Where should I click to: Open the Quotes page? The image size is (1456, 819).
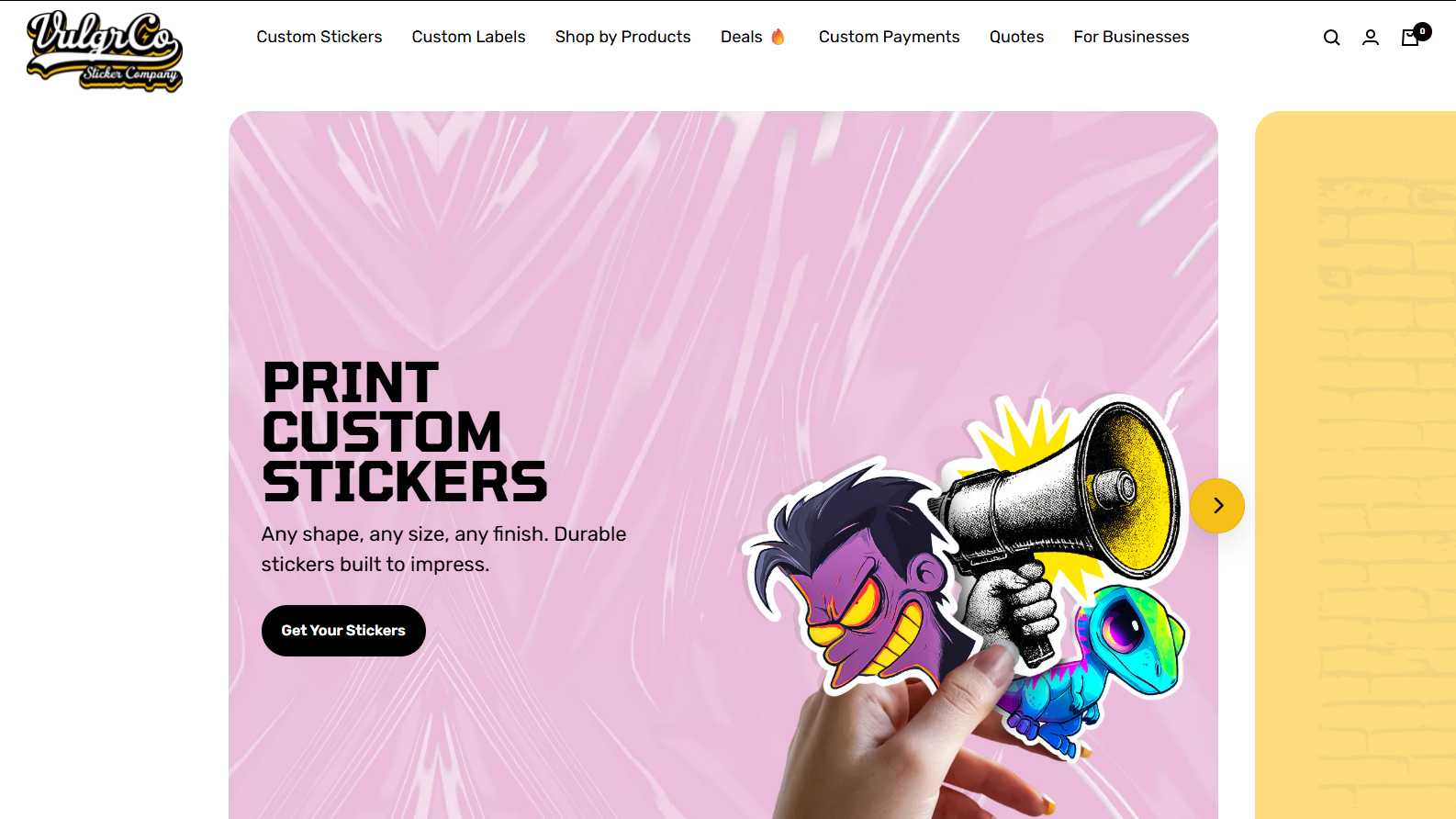pyautogui.click(x=1016, y=37)
